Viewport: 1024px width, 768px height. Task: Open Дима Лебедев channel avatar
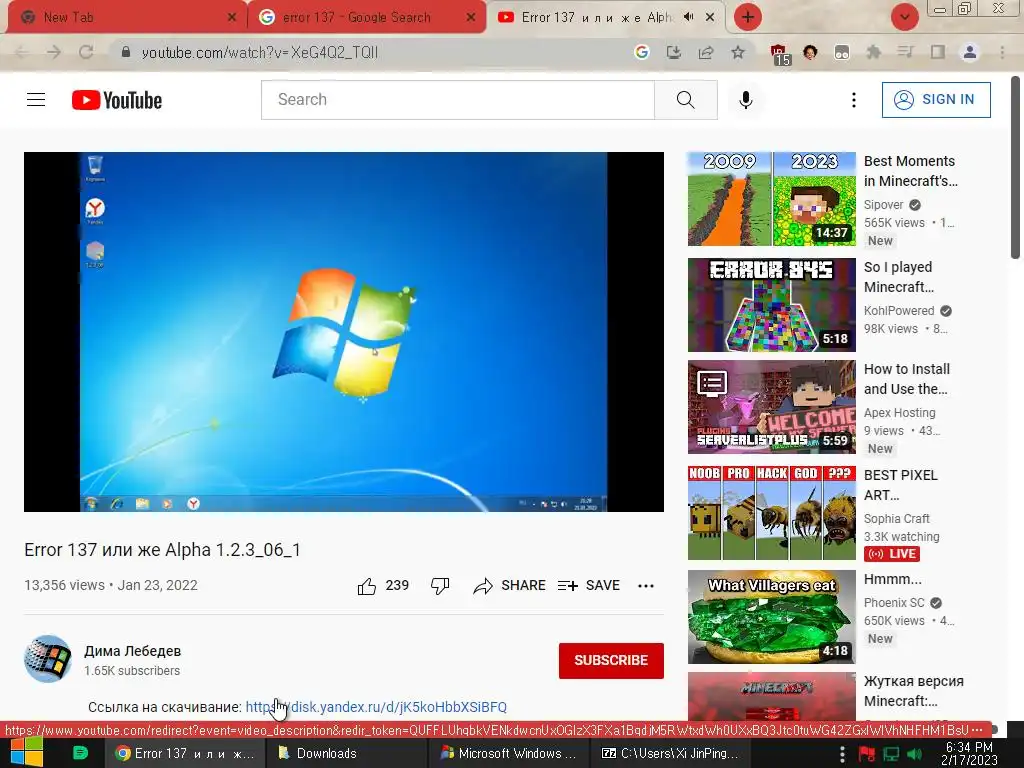tap(48, 659)
